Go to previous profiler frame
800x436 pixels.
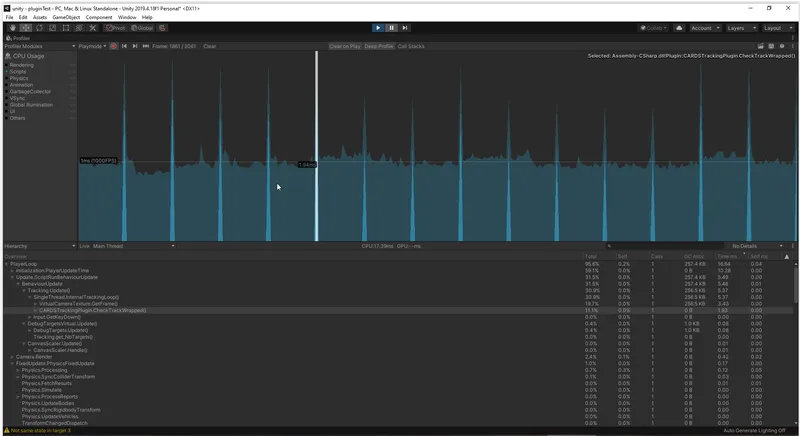point(124,46)
